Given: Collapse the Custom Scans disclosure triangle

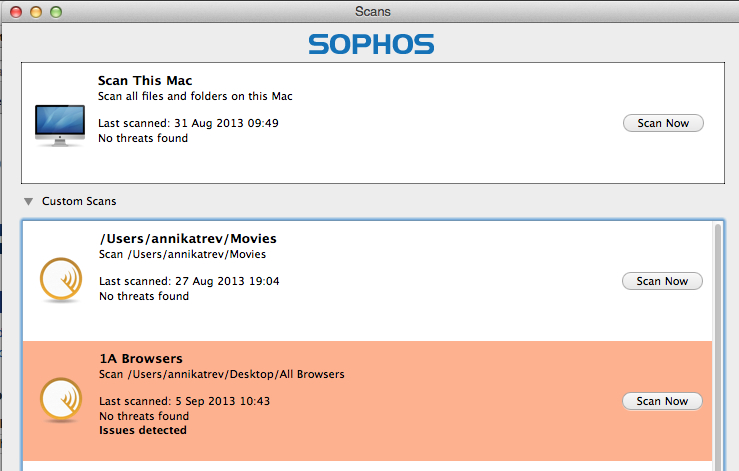Looking at the screenshot, I should click(28, 201).
